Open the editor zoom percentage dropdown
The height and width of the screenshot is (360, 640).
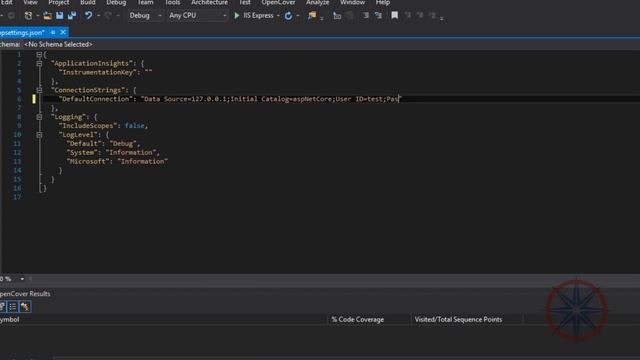(22, 279)
